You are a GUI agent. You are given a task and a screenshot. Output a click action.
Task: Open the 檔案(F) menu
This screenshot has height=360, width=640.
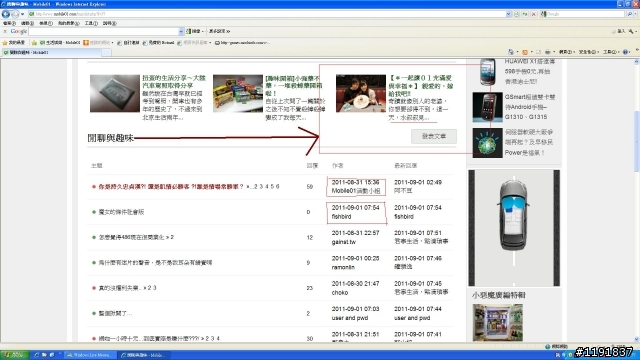pyautogui.click(x=9, y=23)
